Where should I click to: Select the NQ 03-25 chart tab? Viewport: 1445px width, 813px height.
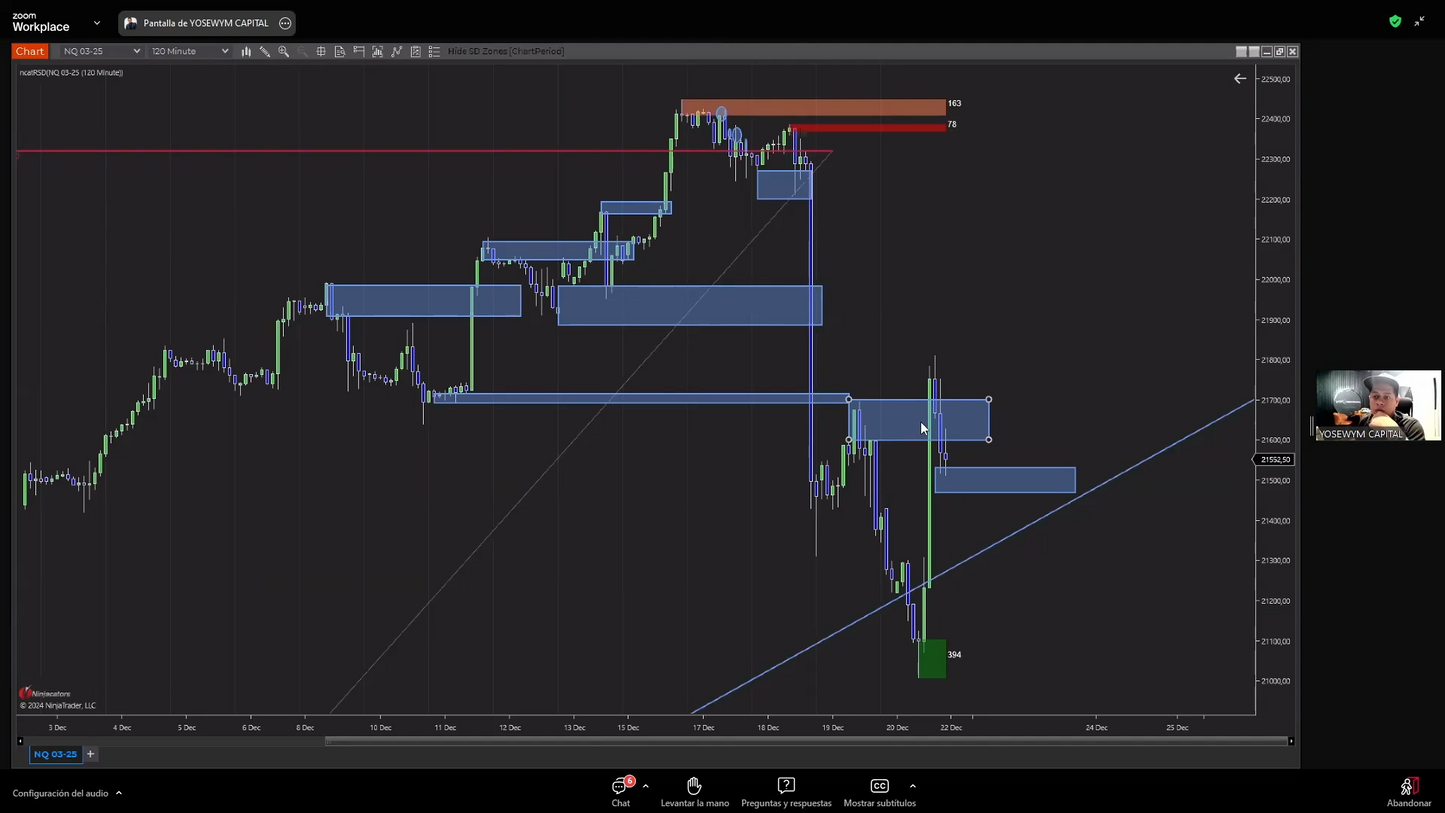click(x=55, y=754)
